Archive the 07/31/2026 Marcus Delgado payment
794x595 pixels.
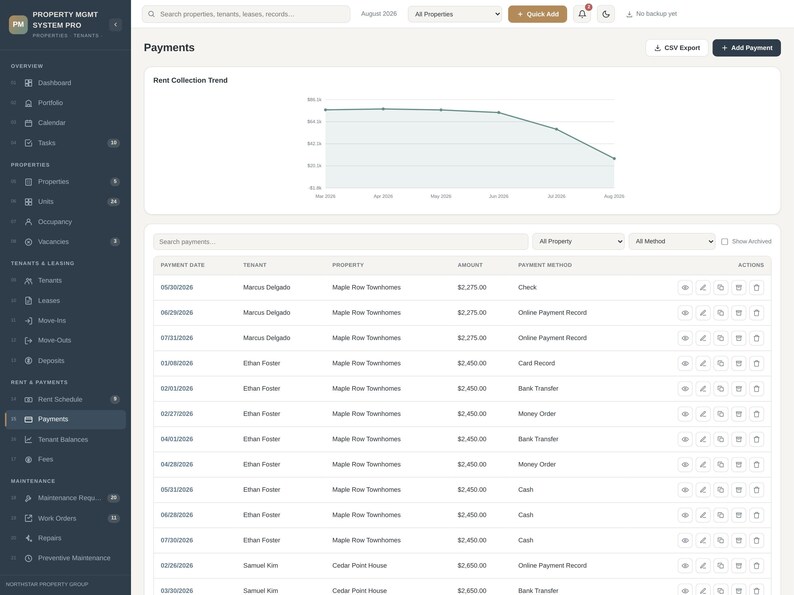point(739,338)
